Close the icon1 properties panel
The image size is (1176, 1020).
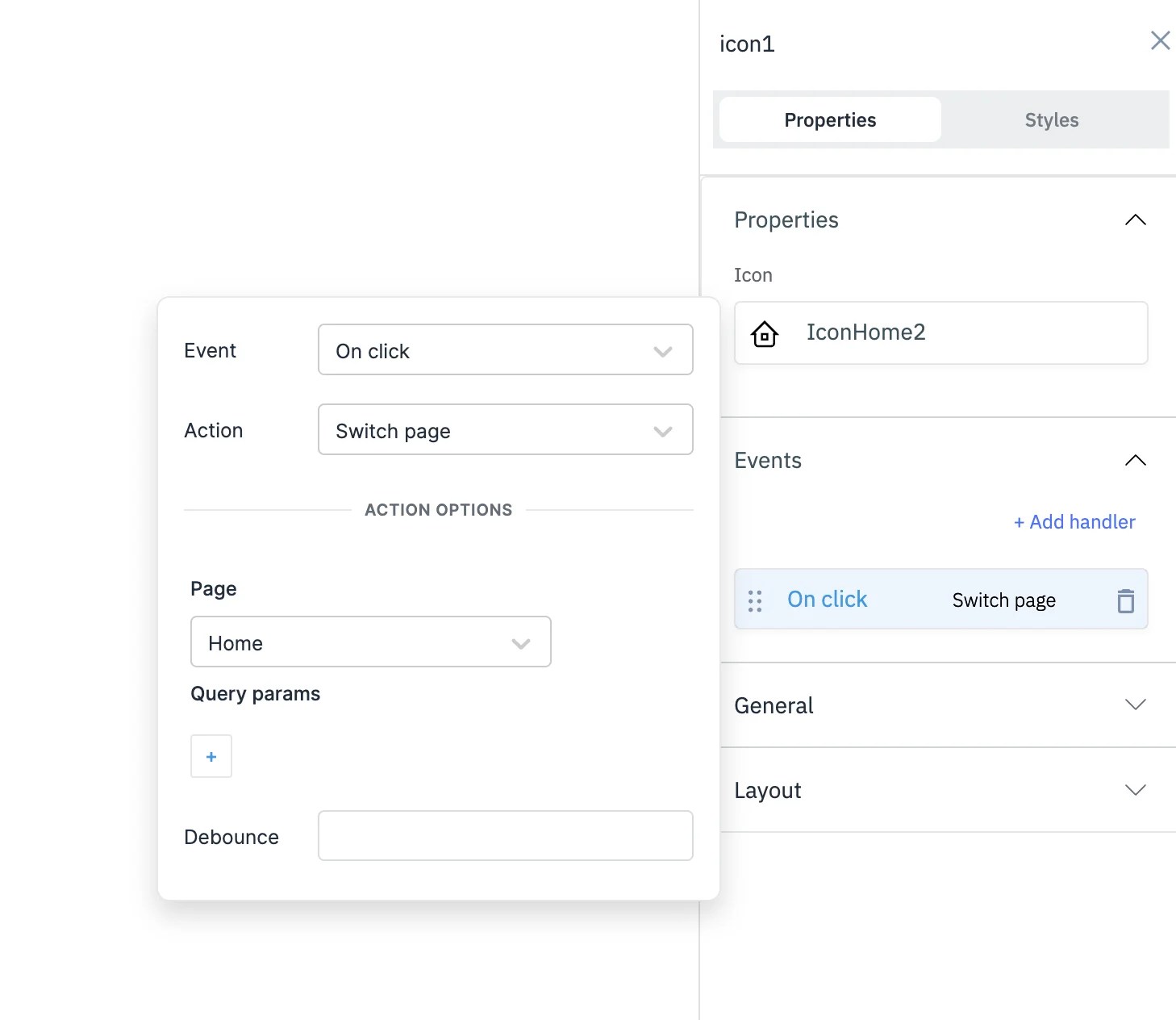click(x=1160, y=40)
